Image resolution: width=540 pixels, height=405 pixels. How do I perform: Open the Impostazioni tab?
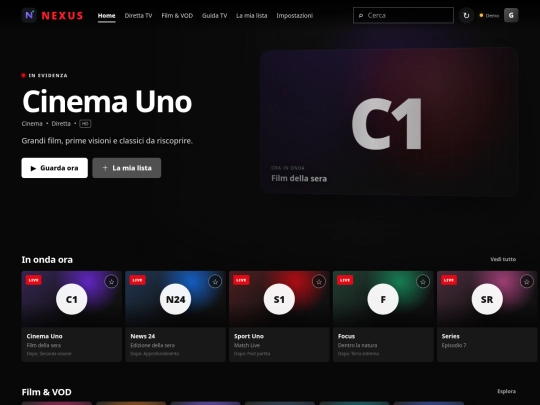294,15
